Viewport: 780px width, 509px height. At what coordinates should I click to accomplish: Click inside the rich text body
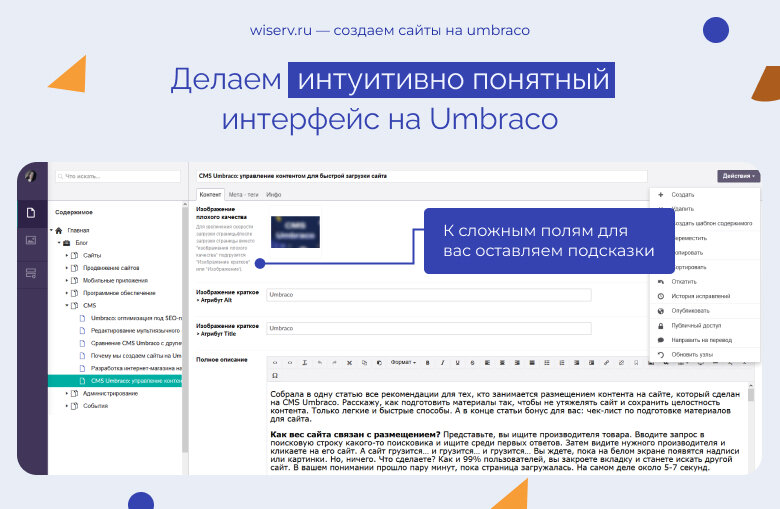click(x=506, y=428)
